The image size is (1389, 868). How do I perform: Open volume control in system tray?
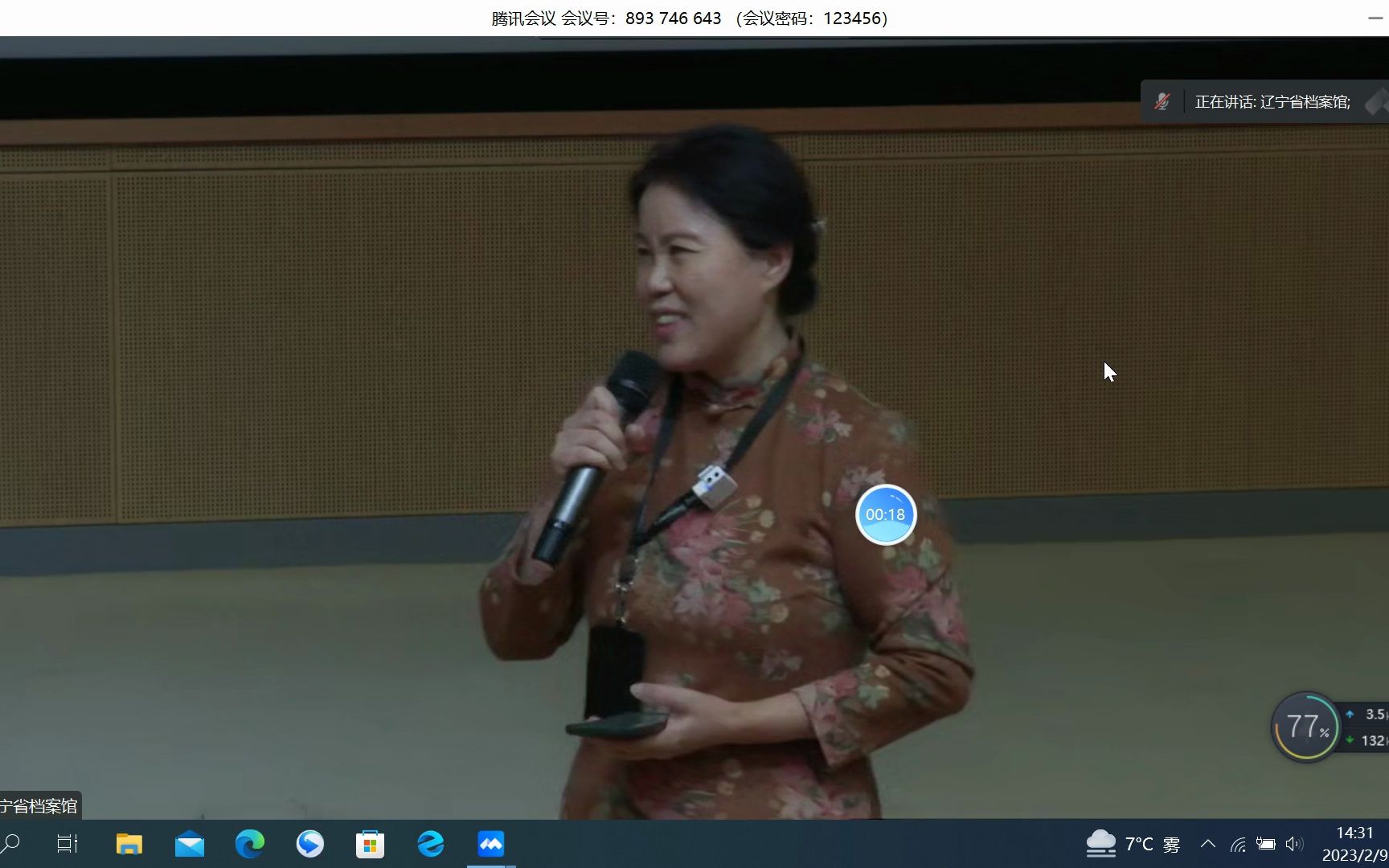[1294, 844]
